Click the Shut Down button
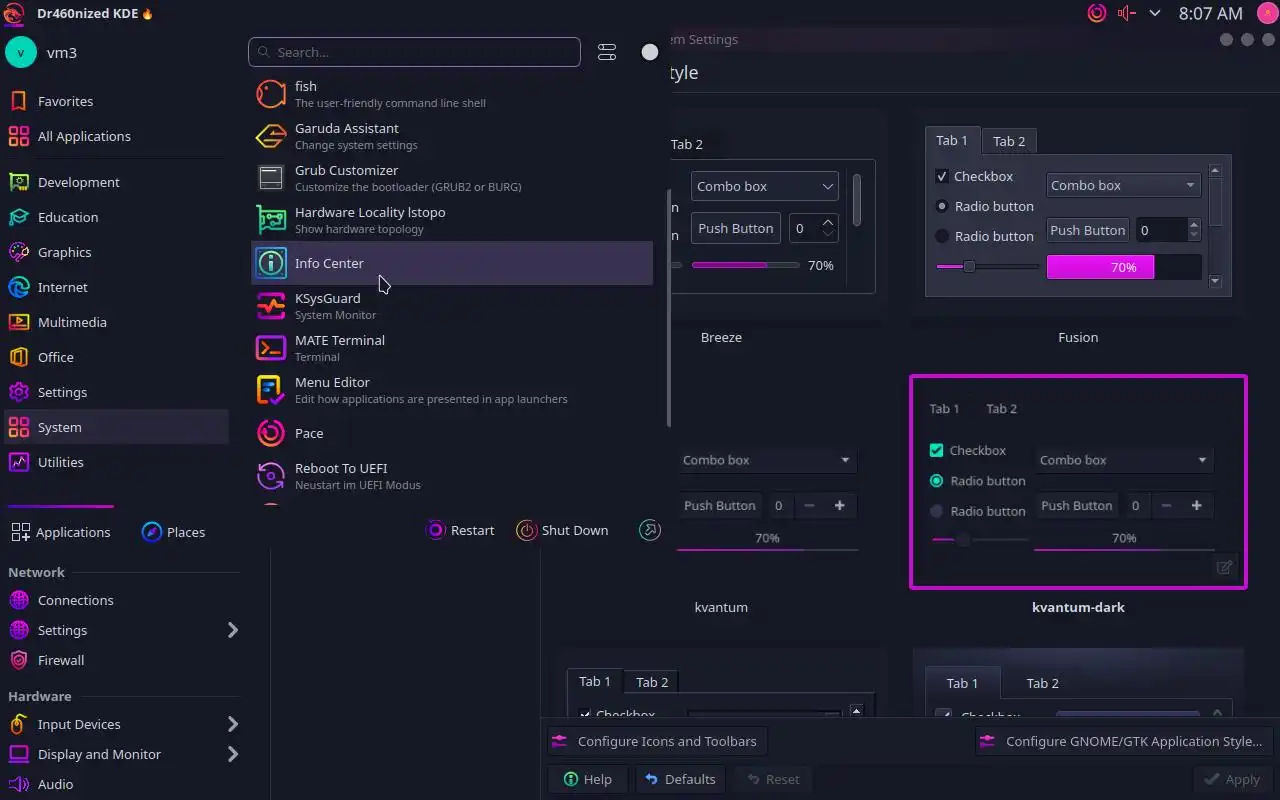Image resolution: width=1280 pixels, height=800 pixels. [x=562, y=530]
